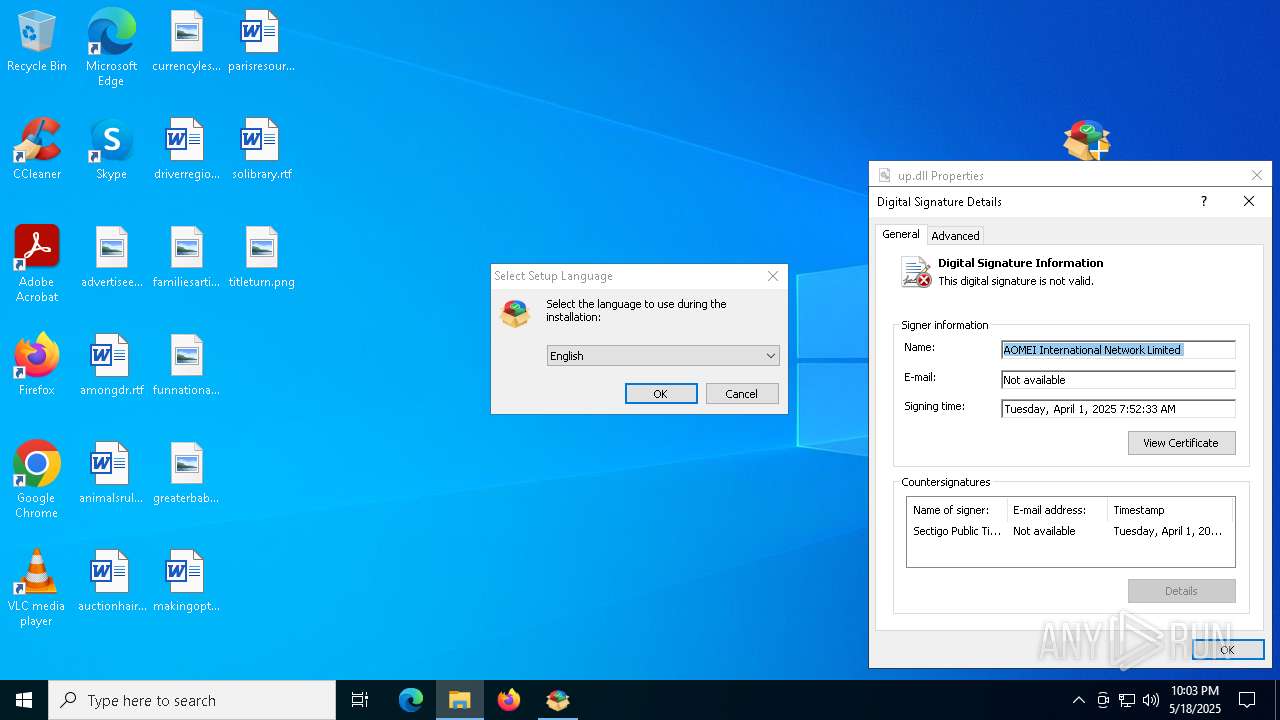
Task: Open Adobe Acrobat desktop shortcut
Action: tap(37, 264)
